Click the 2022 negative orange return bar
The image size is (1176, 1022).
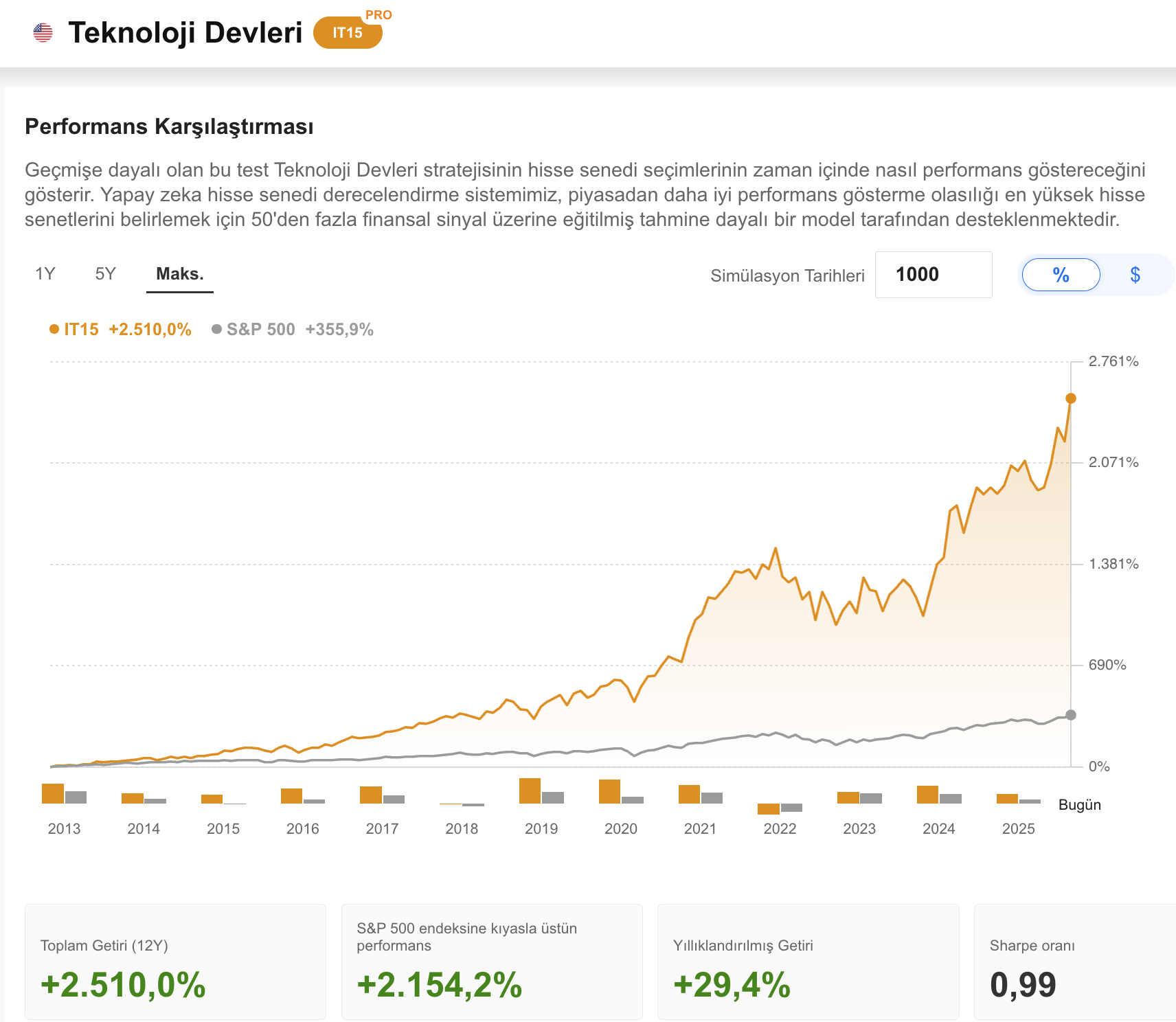click(x=769, y=809)
